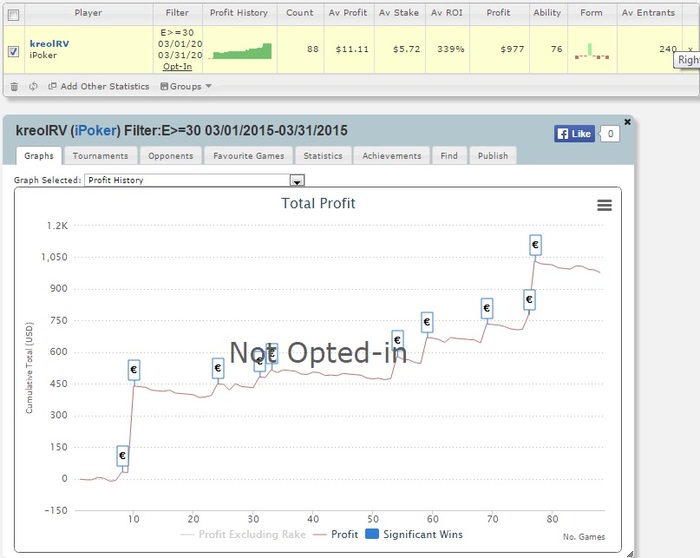Click the resize grip at chart corner
The image size is (700, 558).
coord(629,554)
